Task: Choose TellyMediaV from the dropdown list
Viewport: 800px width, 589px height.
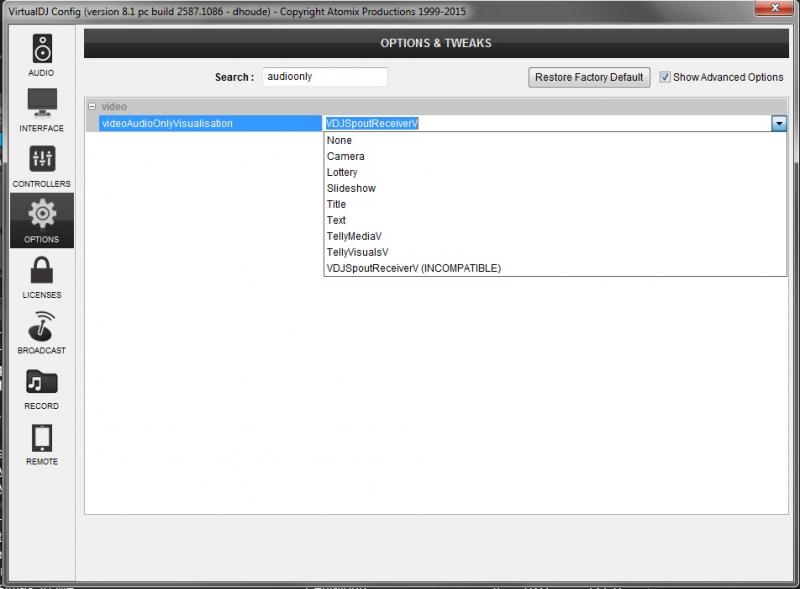Action: pyautogui.click(x=555, y=236)
